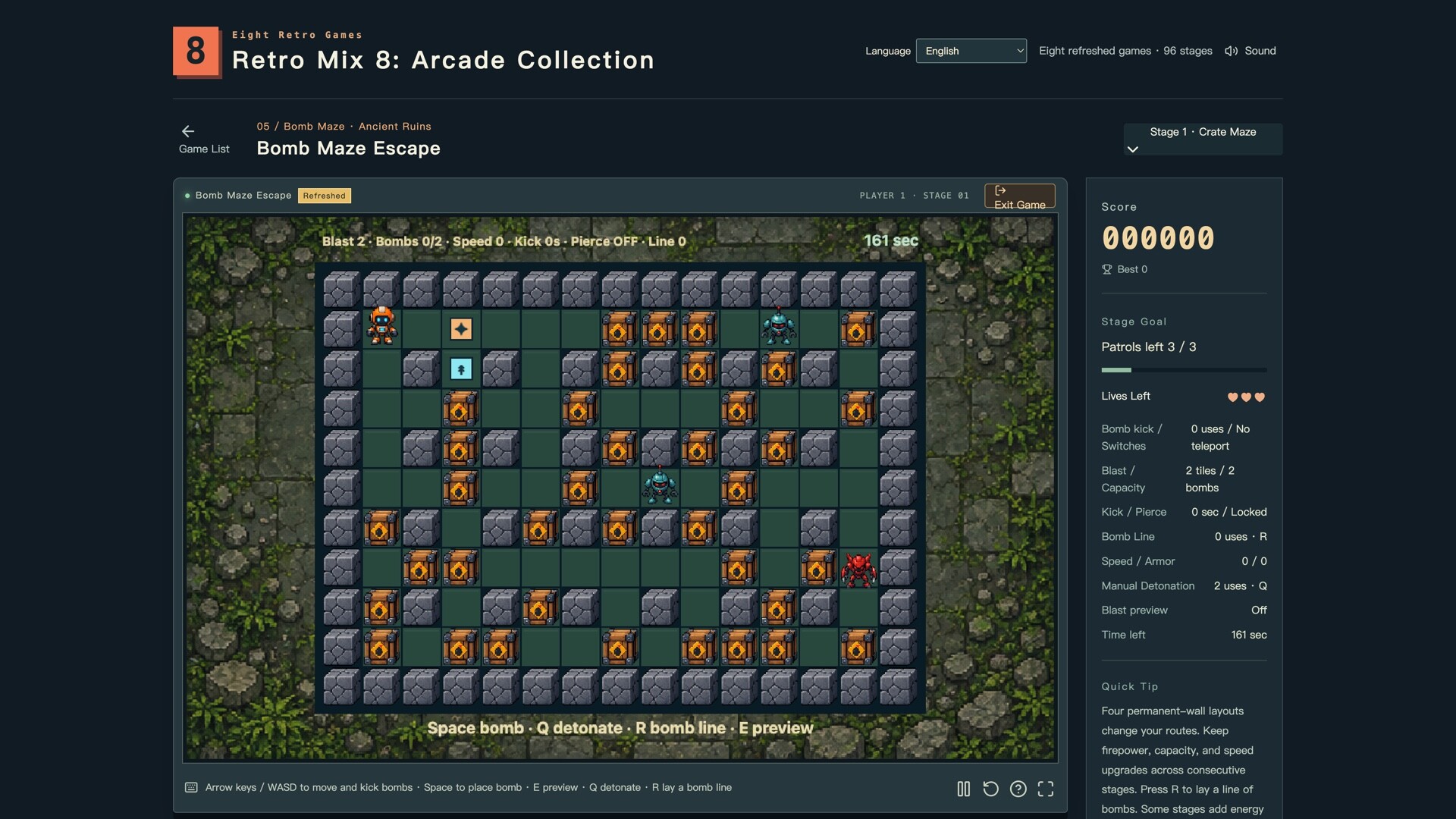This screenshot has width=1456, height=819.
Task: Click the teal patrol robot in top row
Action: [779, 327]
